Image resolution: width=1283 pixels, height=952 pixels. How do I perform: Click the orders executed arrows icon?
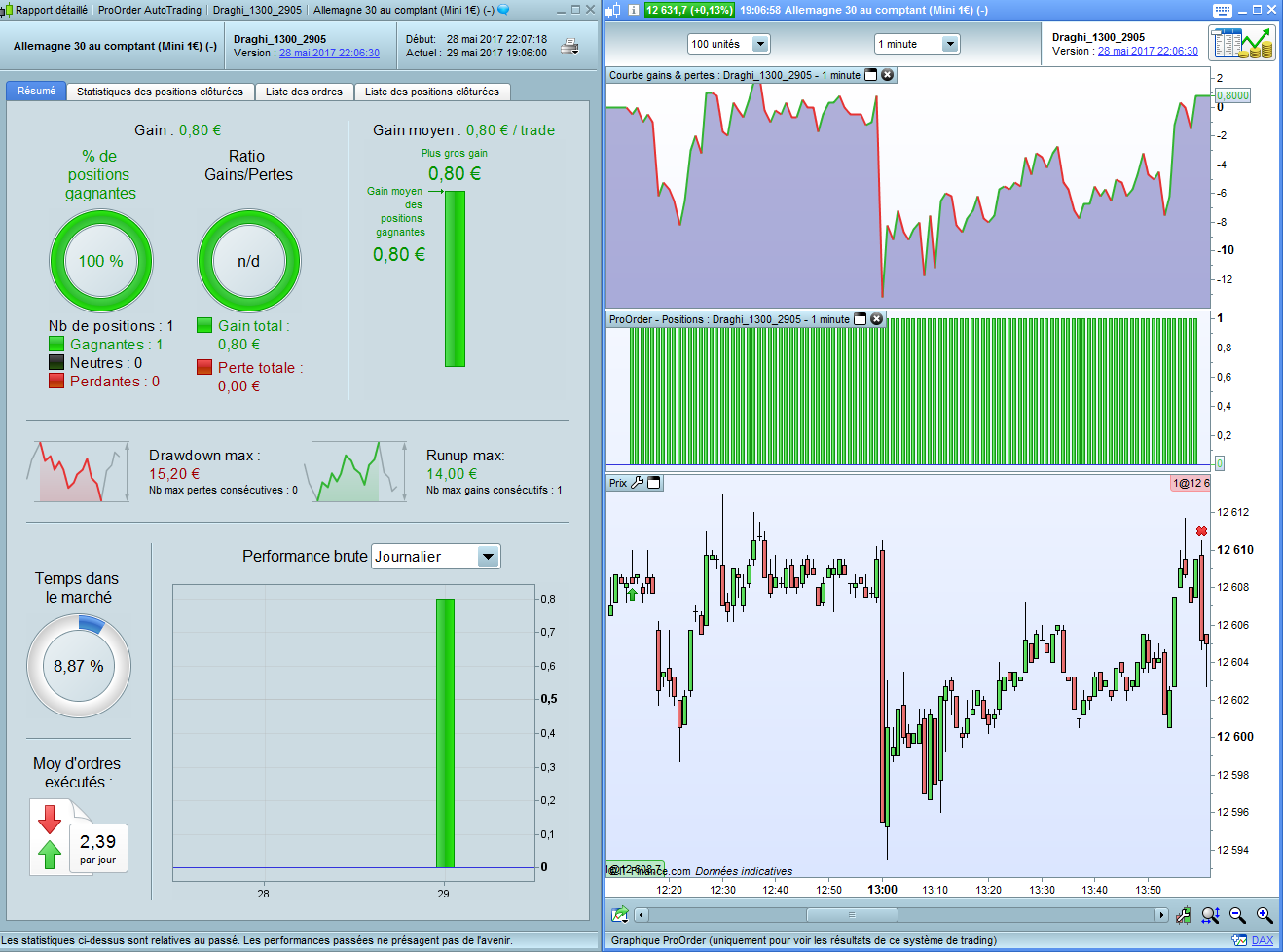(50, 835)
